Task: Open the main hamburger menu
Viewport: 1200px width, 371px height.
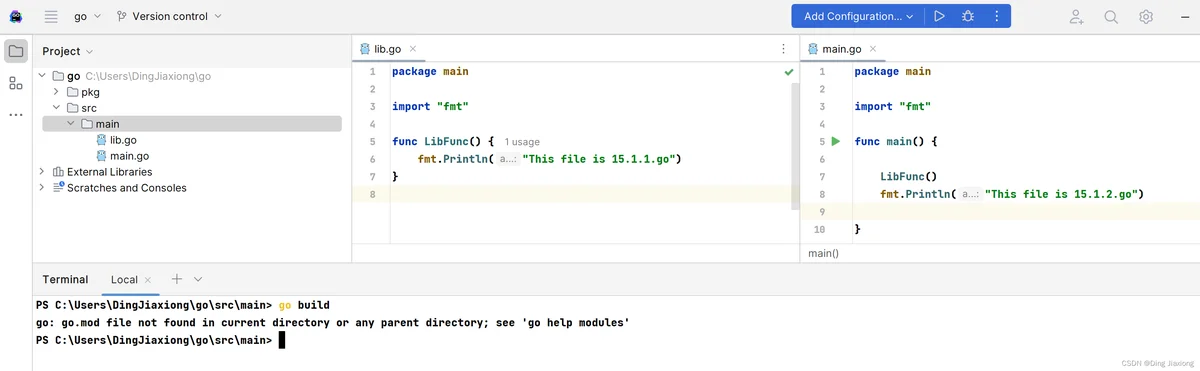Action: pyautogui.click(x=51, y=16)
